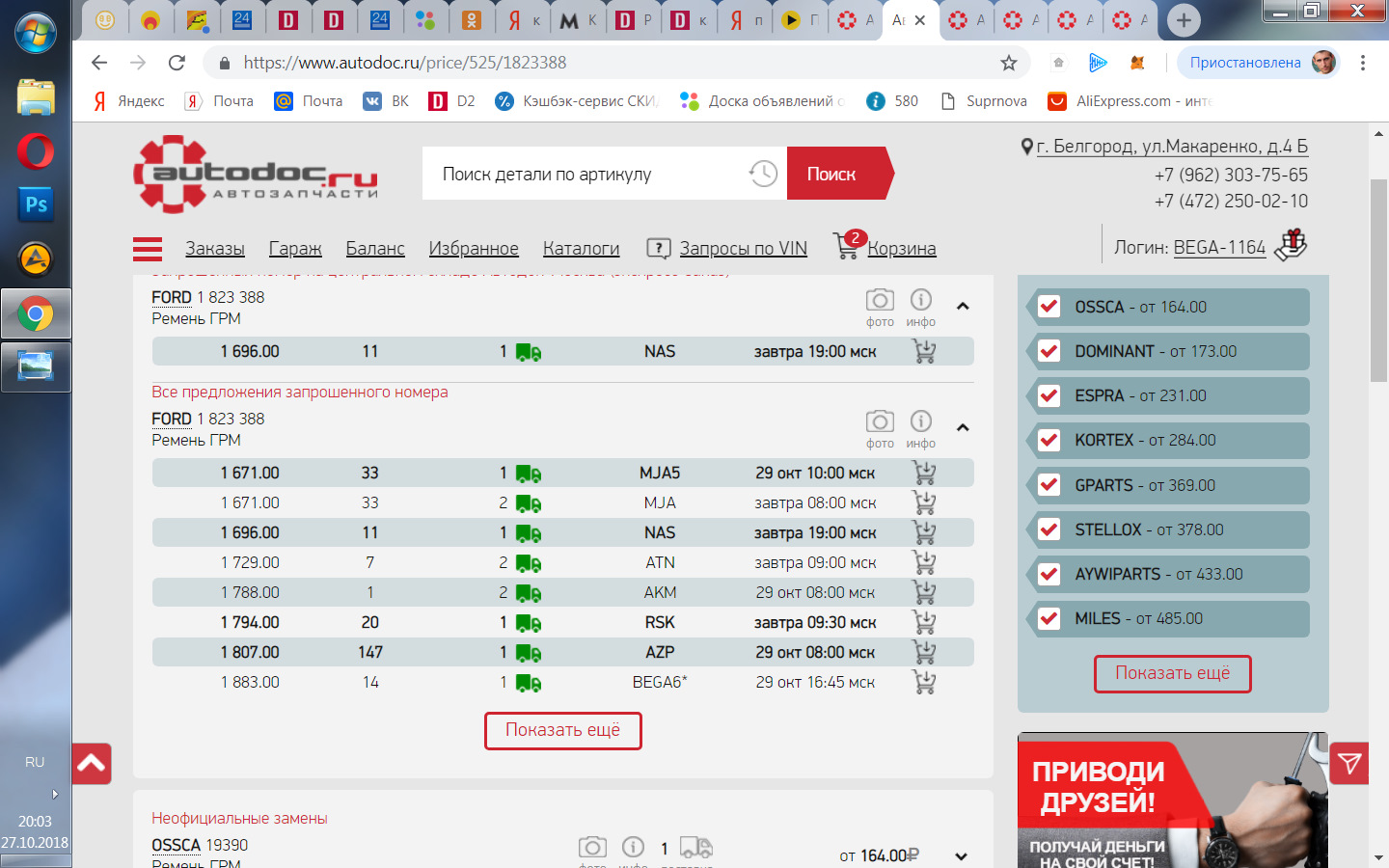Click the Chrome address bar URL

[405, 63]
